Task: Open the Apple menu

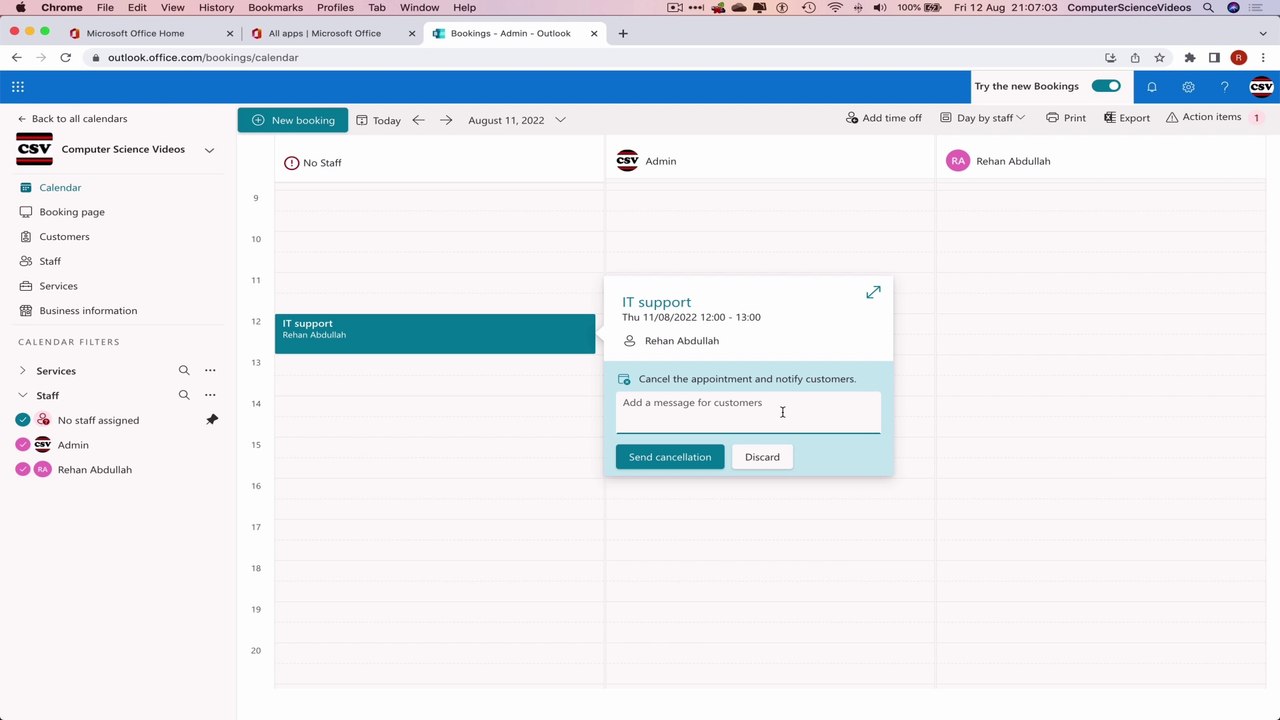Action: [20, 8]
